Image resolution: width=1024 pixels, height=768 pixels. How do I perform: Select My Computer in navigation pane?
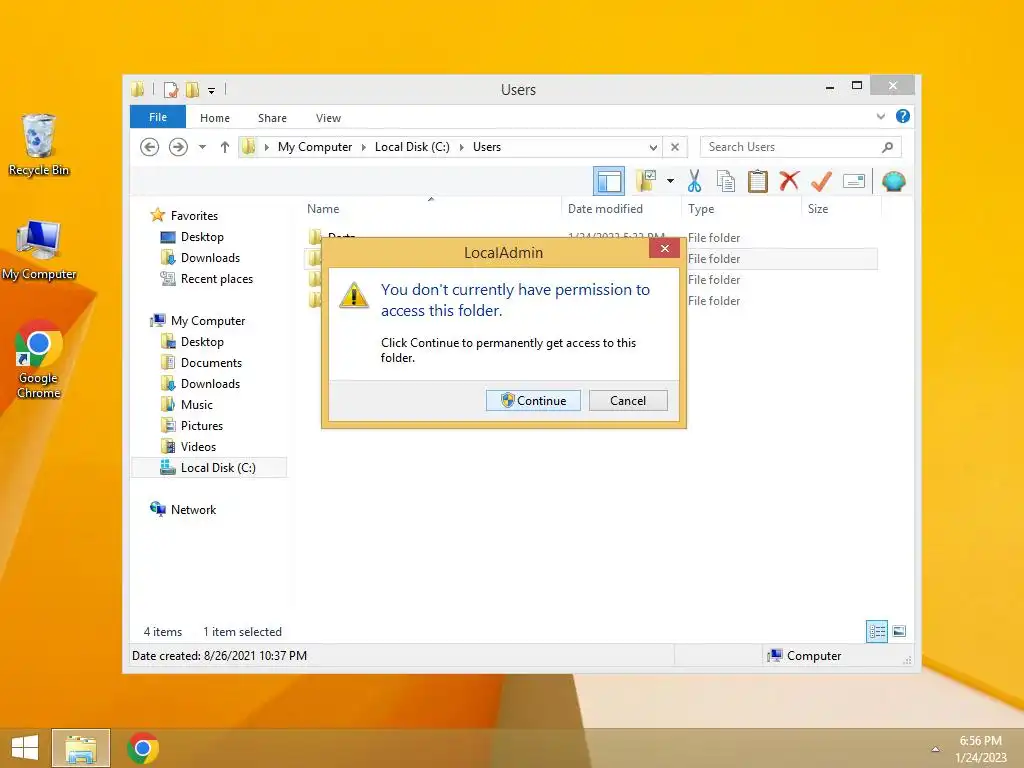click(208, 321)
